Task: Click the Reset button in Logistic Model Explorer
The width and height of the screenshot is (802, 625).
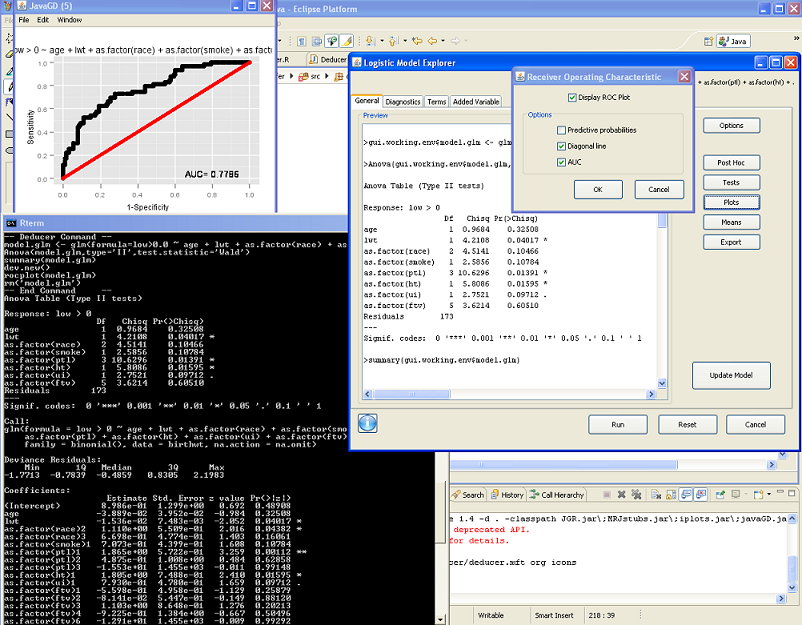Action: tap(687, 425)
